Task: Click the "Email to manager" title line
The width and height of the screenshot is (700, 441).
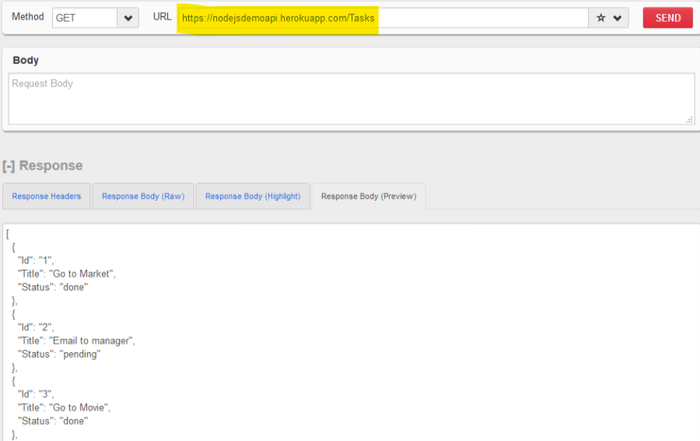Action: coord(76,341)
